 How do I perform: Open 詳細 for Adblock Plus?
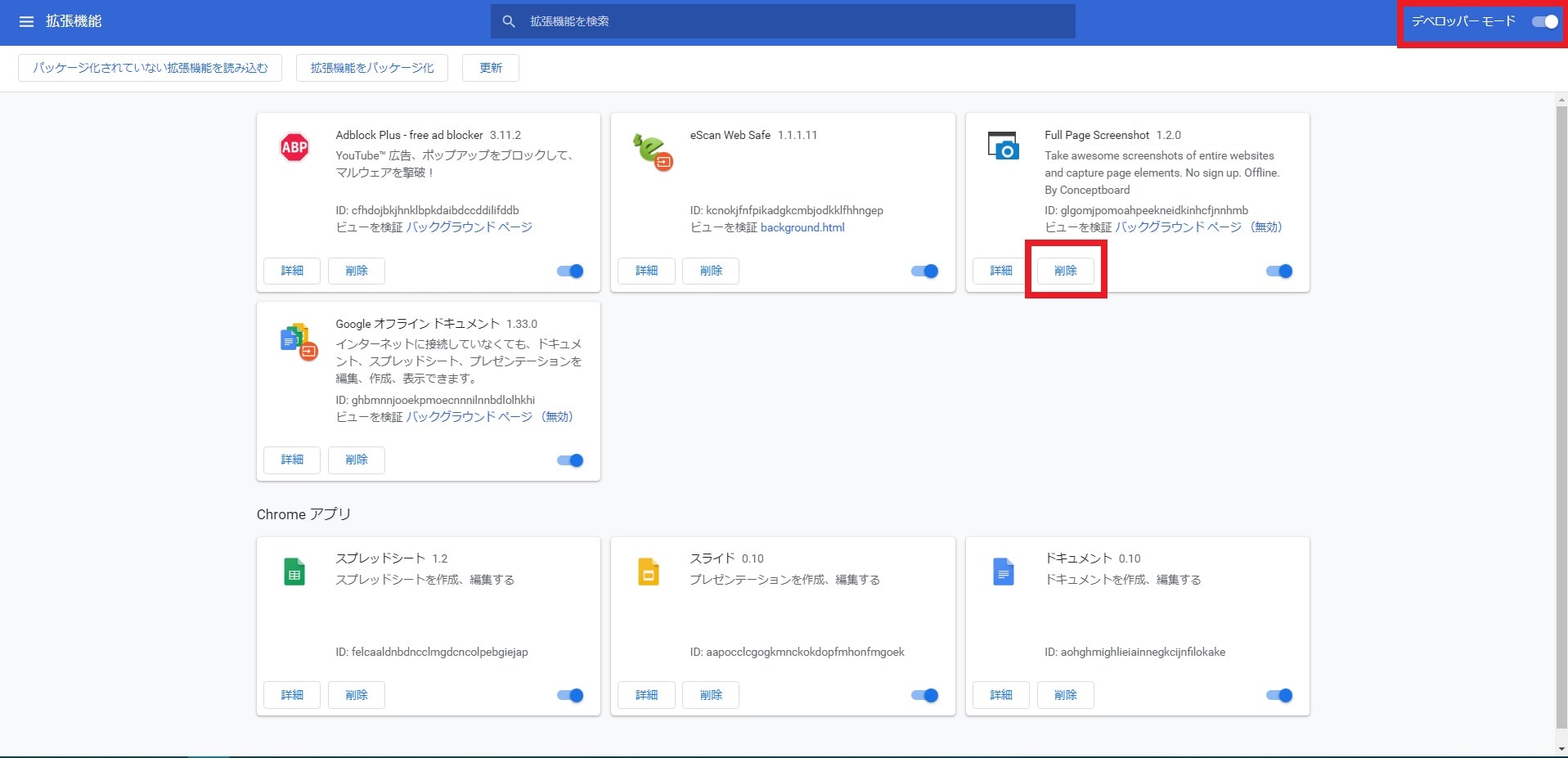click(x=292, y=271)
